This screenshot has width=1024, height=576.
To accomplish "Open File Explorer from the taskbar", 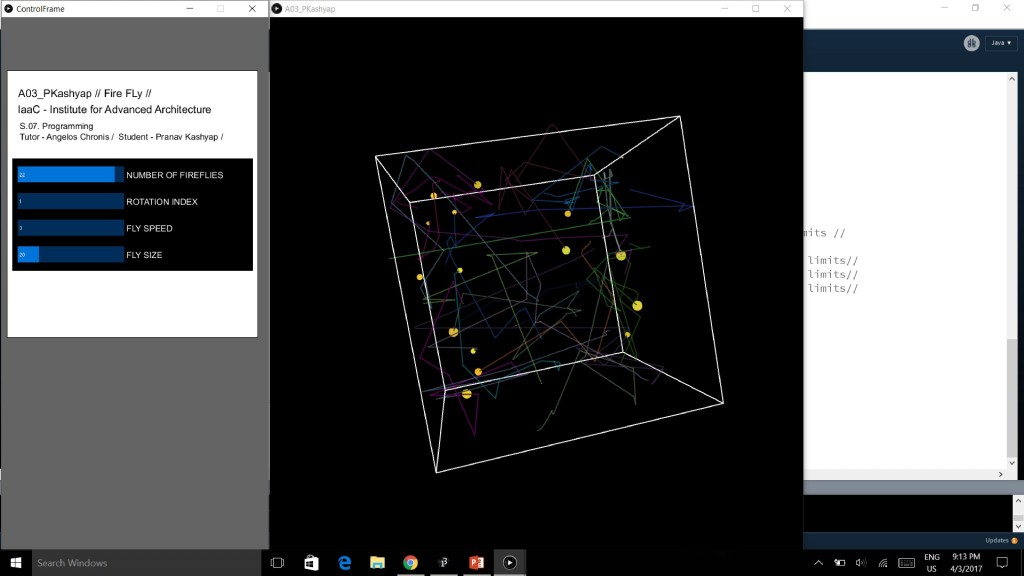I will pos(377,563).
